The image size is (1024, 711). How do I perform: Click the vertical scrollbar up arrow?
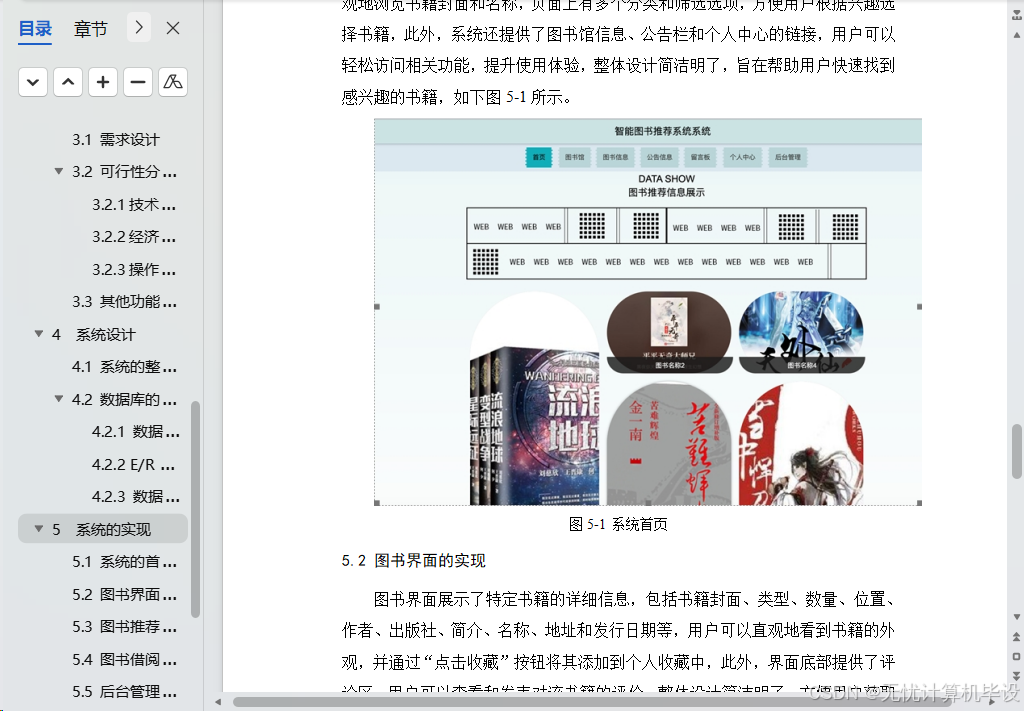(x=1016, y=34)
